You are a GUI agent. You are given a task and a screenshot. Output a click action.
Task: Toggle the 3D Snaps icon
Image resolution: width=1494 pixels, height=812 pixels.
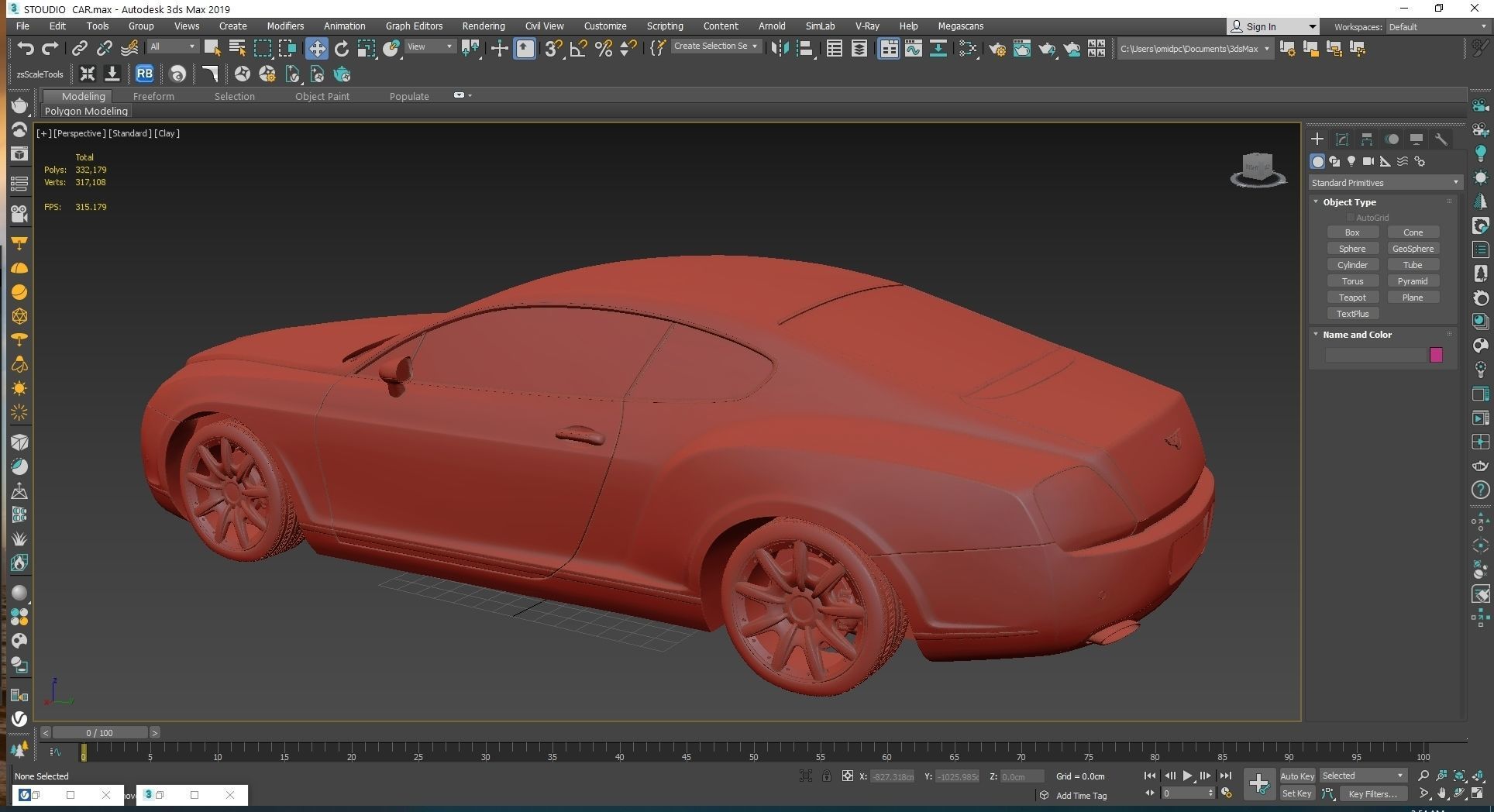pos(553,49)
